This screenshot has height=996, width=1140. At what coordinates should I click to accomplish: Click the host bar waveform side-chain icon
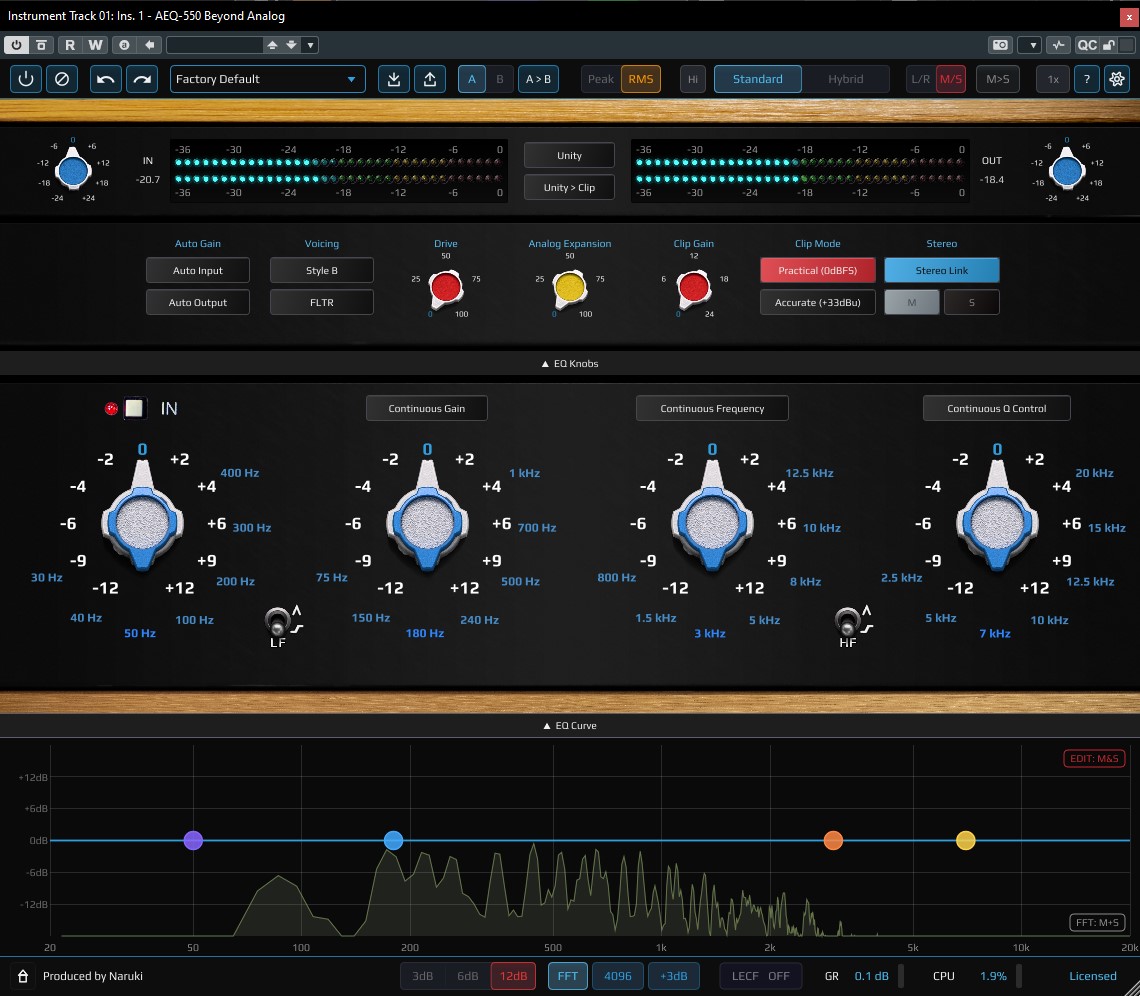(1059, 45)
